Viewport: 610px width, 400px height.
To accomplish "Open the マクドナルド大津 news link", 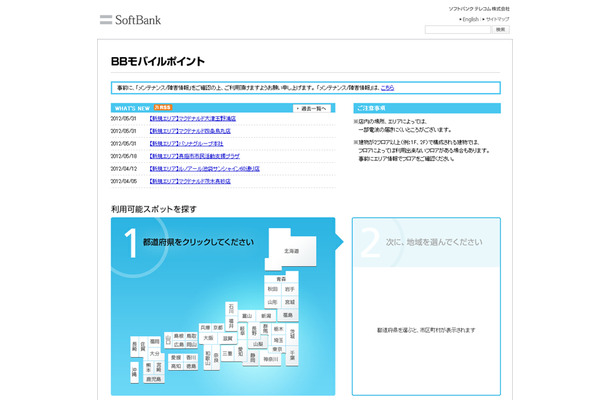I will [x=193, y=118].
